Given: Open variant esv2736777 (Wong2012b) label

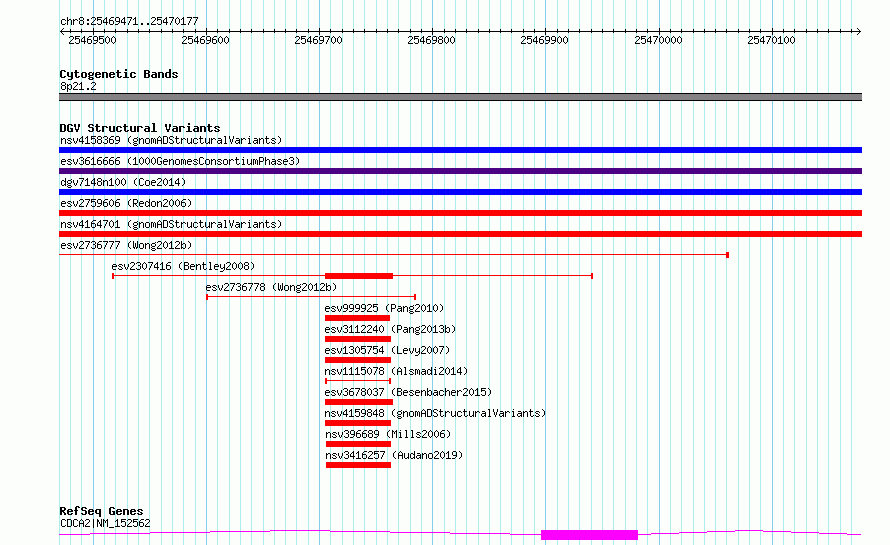Looking at the screenshot, I should pyautogui.click(x=126, y=245).
